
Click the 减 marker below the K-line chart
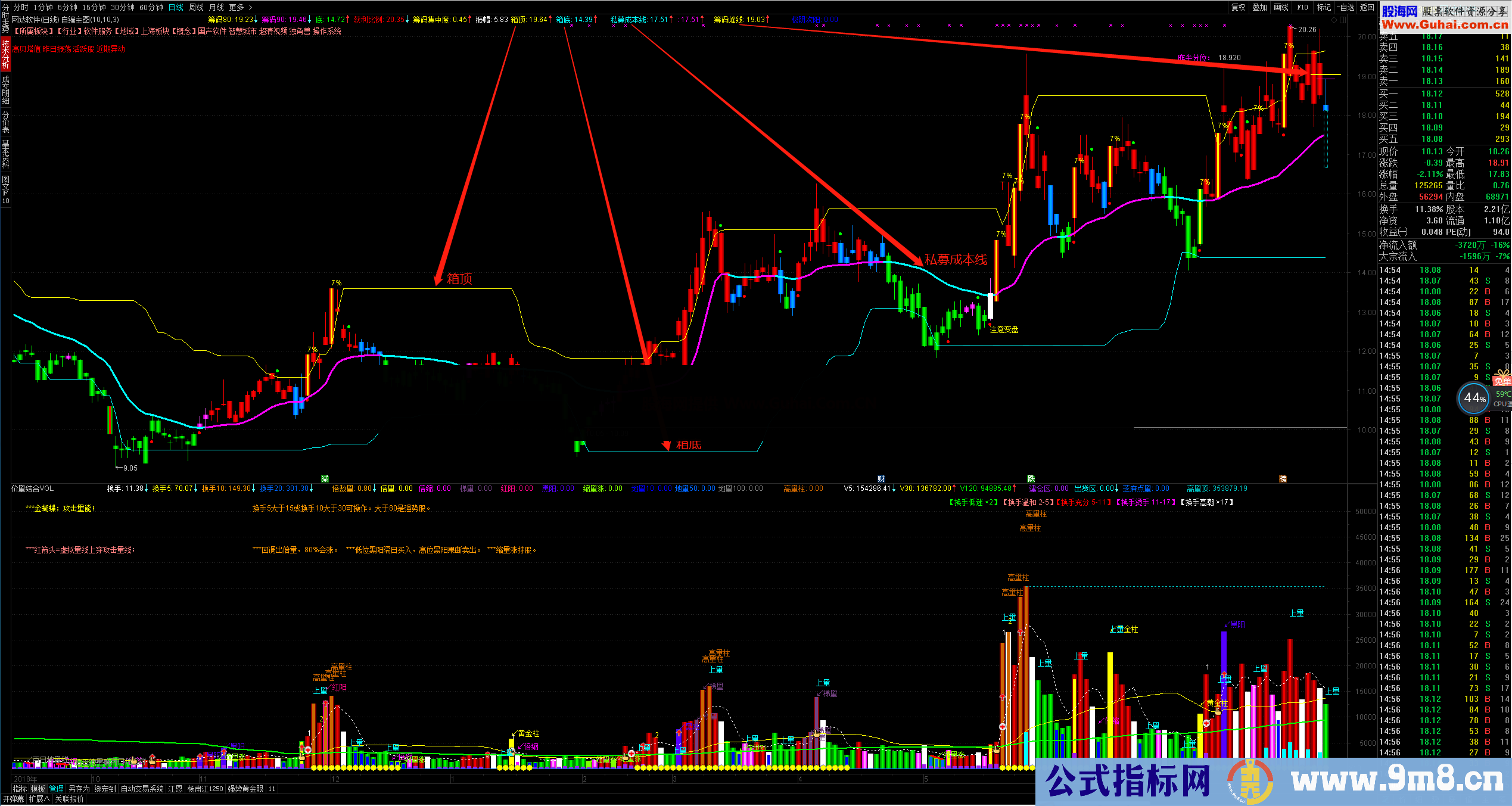click(x=325, y=479)
